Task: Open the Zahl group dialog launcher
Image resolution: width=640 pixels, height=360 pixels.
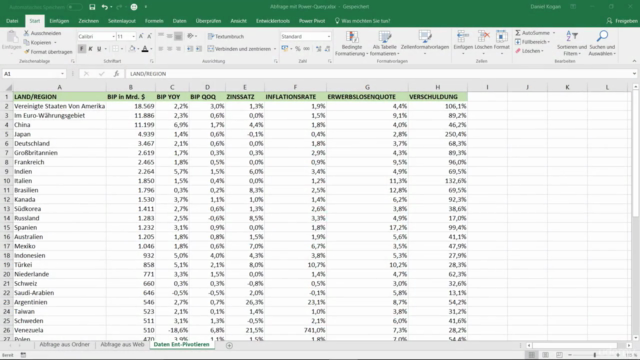Action: [329, 61]
